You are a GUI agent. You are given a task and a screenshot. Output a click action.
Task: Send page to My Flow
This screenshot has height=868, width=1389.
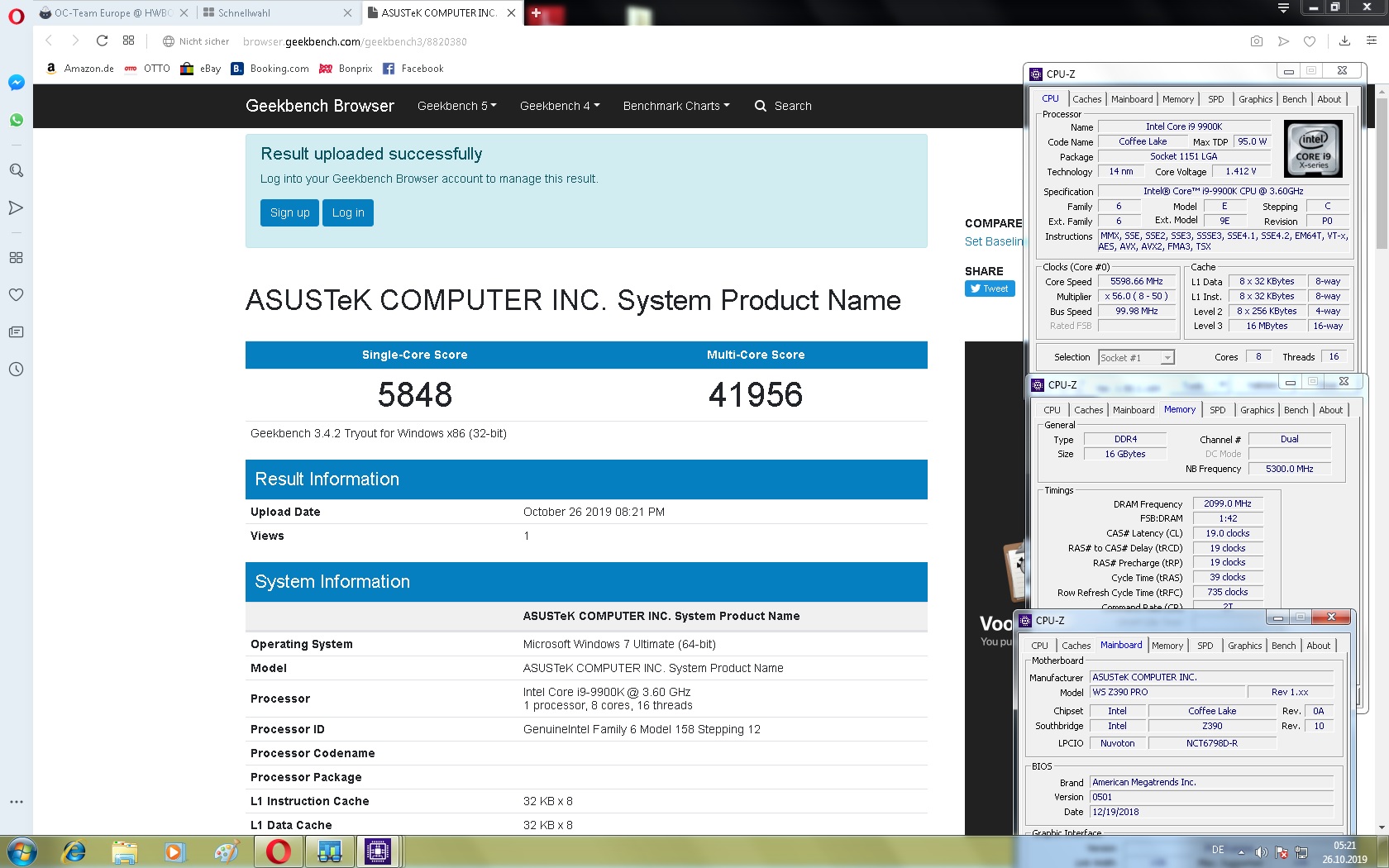[x=1283, y=41]
